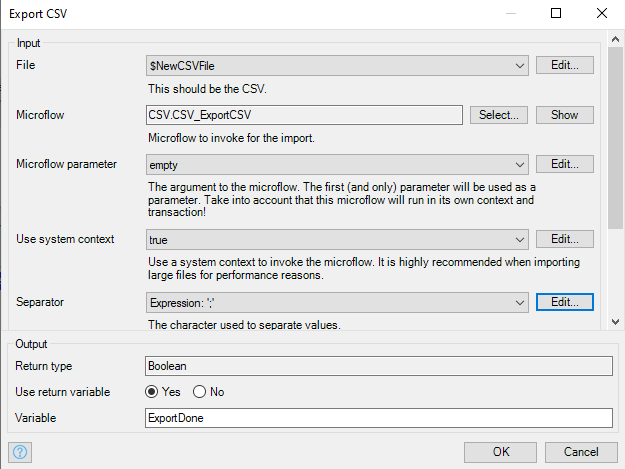Image resolution: width=625 pixels, height=469 pixels.
Task: Cancel the Export CSV dialog
Action: point(581,452)
